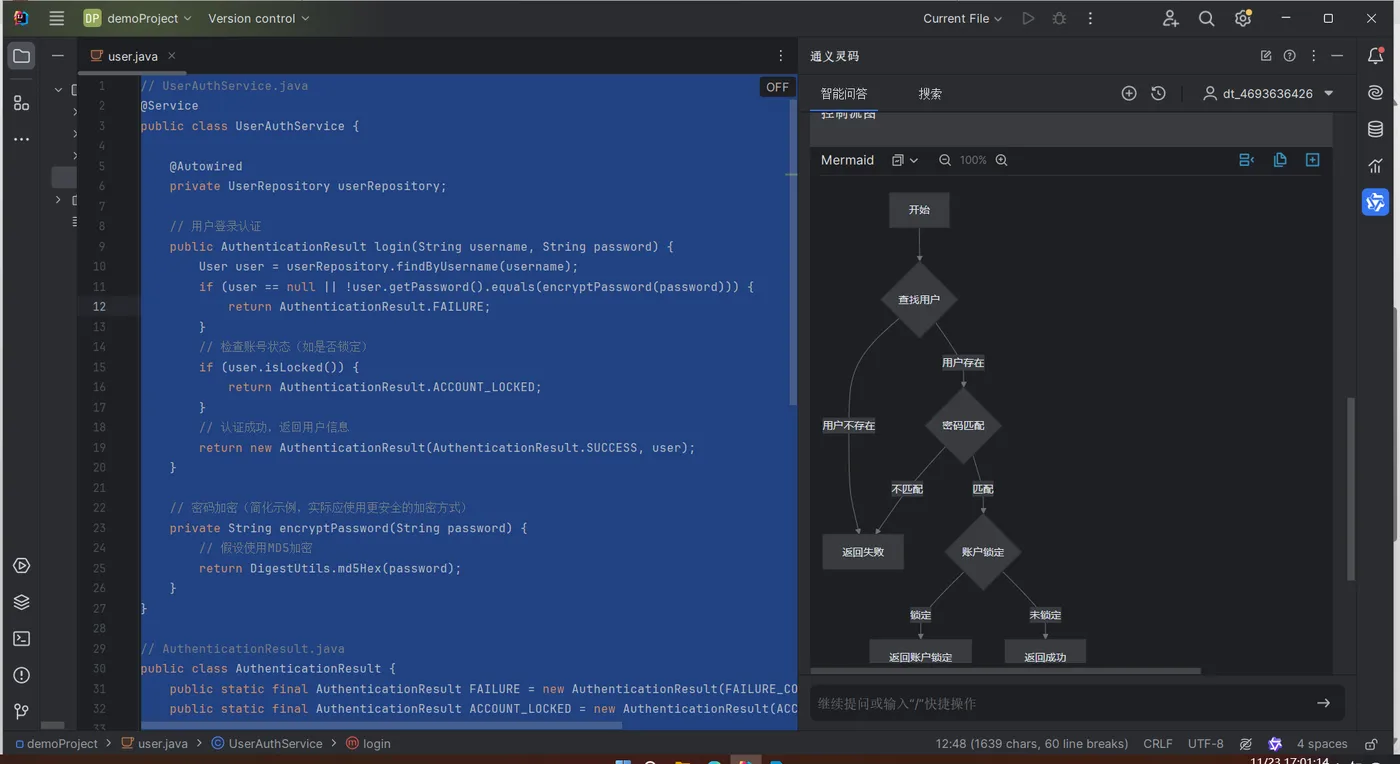Click the feedback edit icon in Tongyi panel

(1266, 56)
